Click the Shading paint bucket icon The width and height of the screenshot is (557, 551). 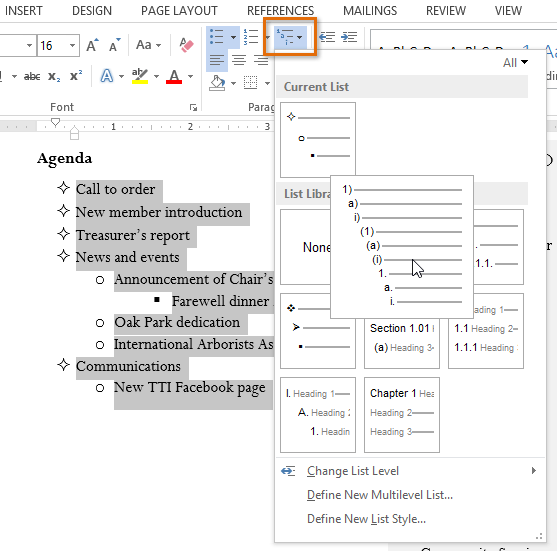217,83
